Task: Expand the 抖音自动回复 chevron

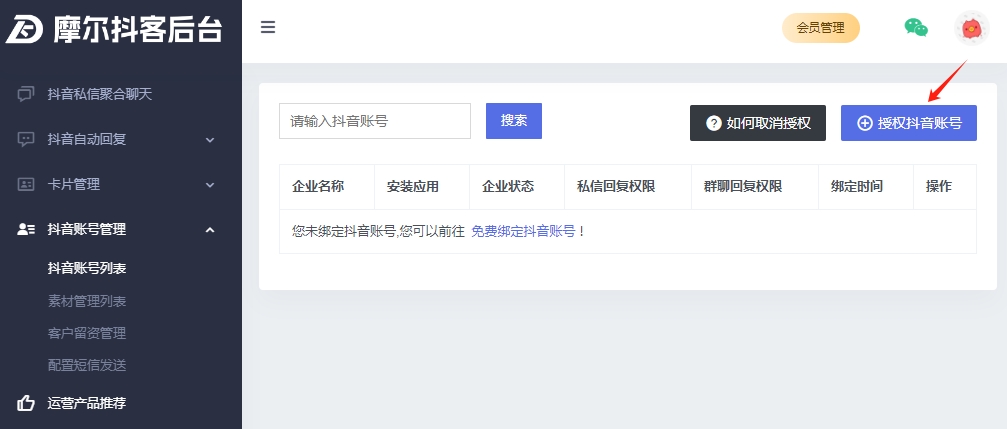Action: [210, 139]
